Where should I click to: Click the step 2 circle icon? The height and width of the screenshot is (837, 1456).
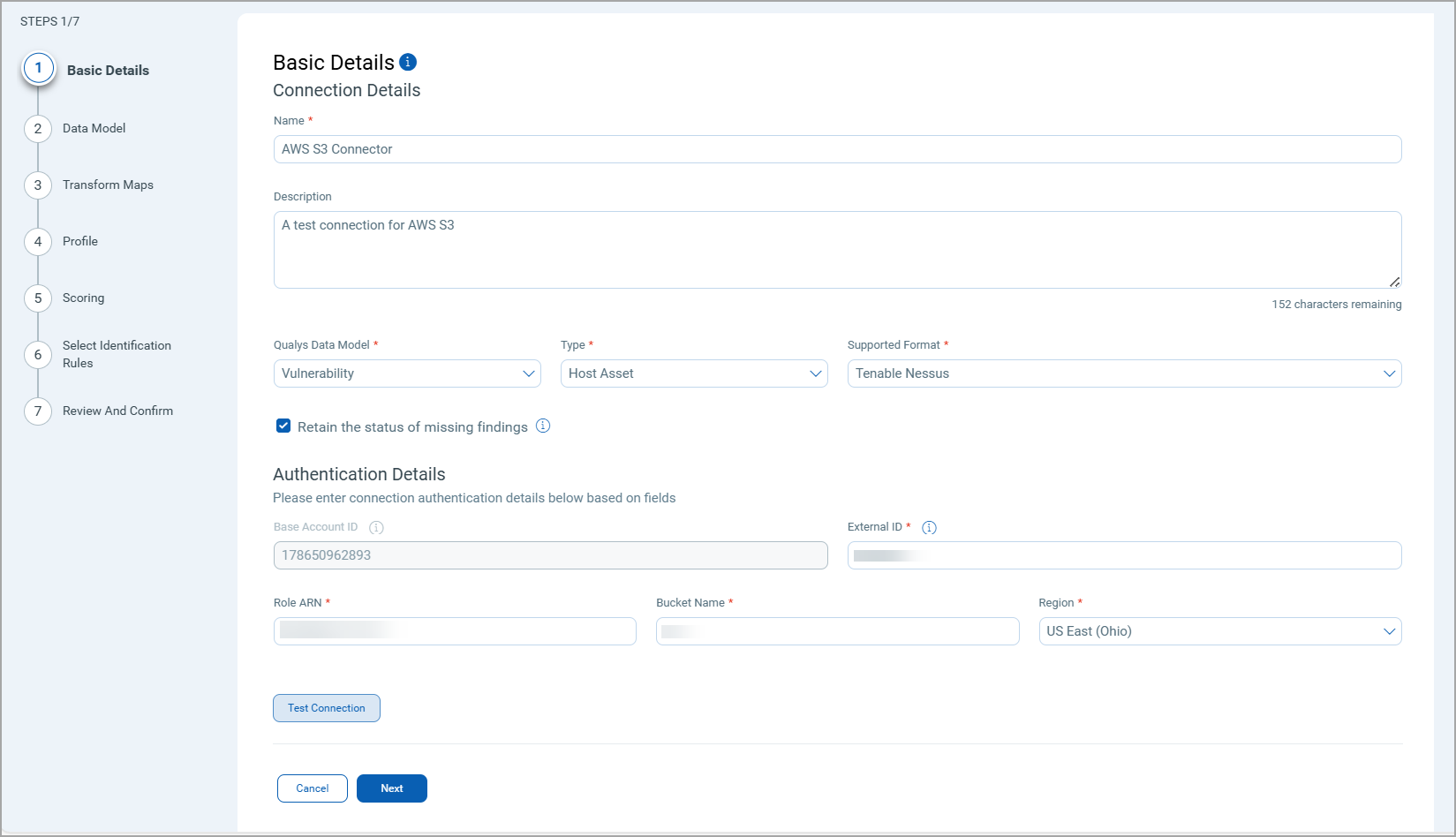coord(38,129)
